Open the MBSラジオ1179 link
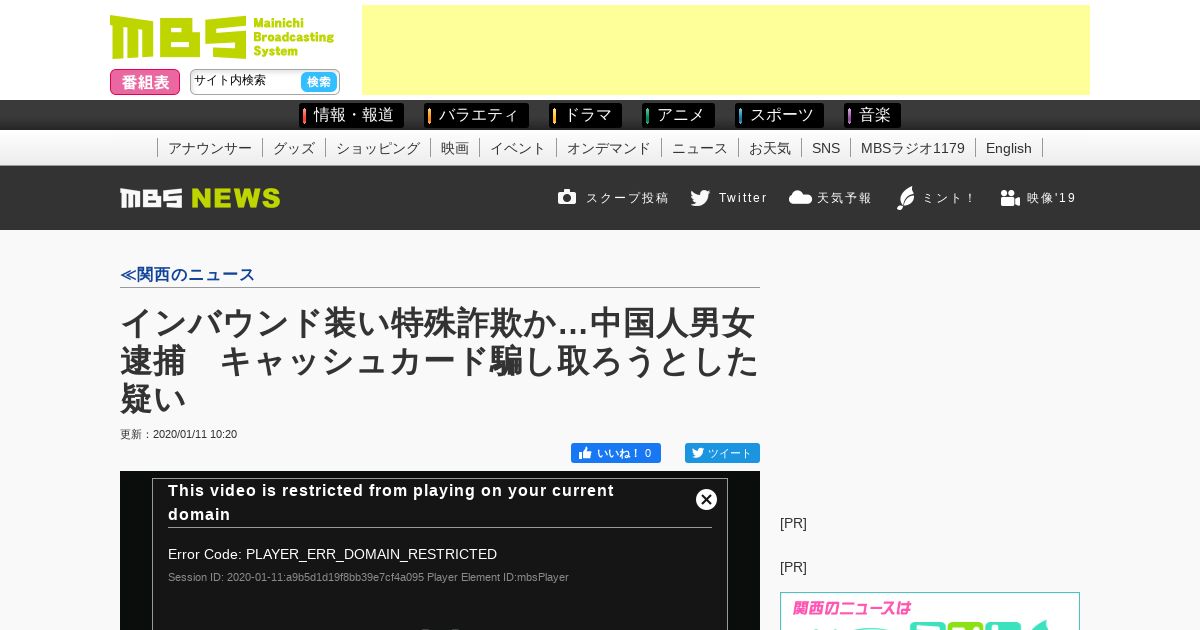The height and width of the screenshot is (630, 1200). pyautogui.click(x=913, y=148)
